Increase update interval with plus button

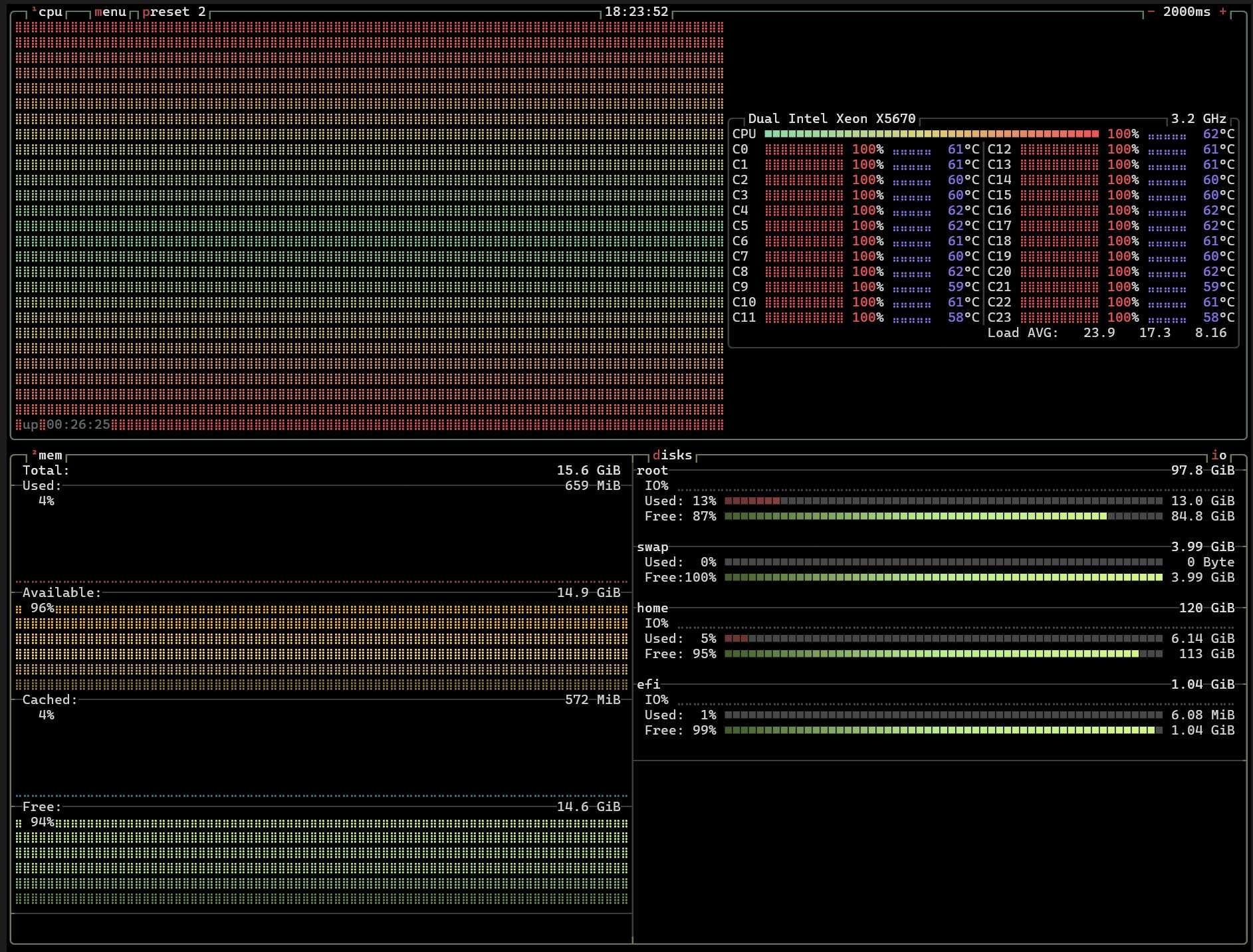1223,12
